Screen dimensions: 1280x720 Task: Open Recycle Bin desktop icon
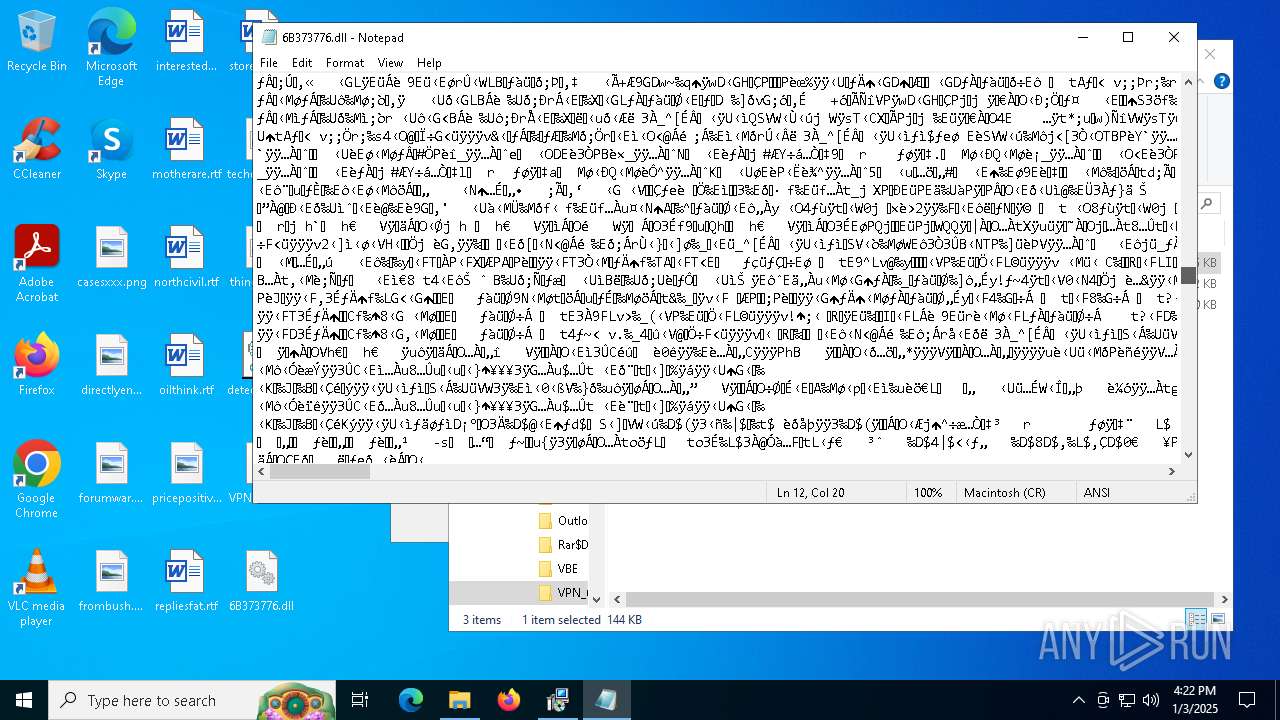click(36, 41)
